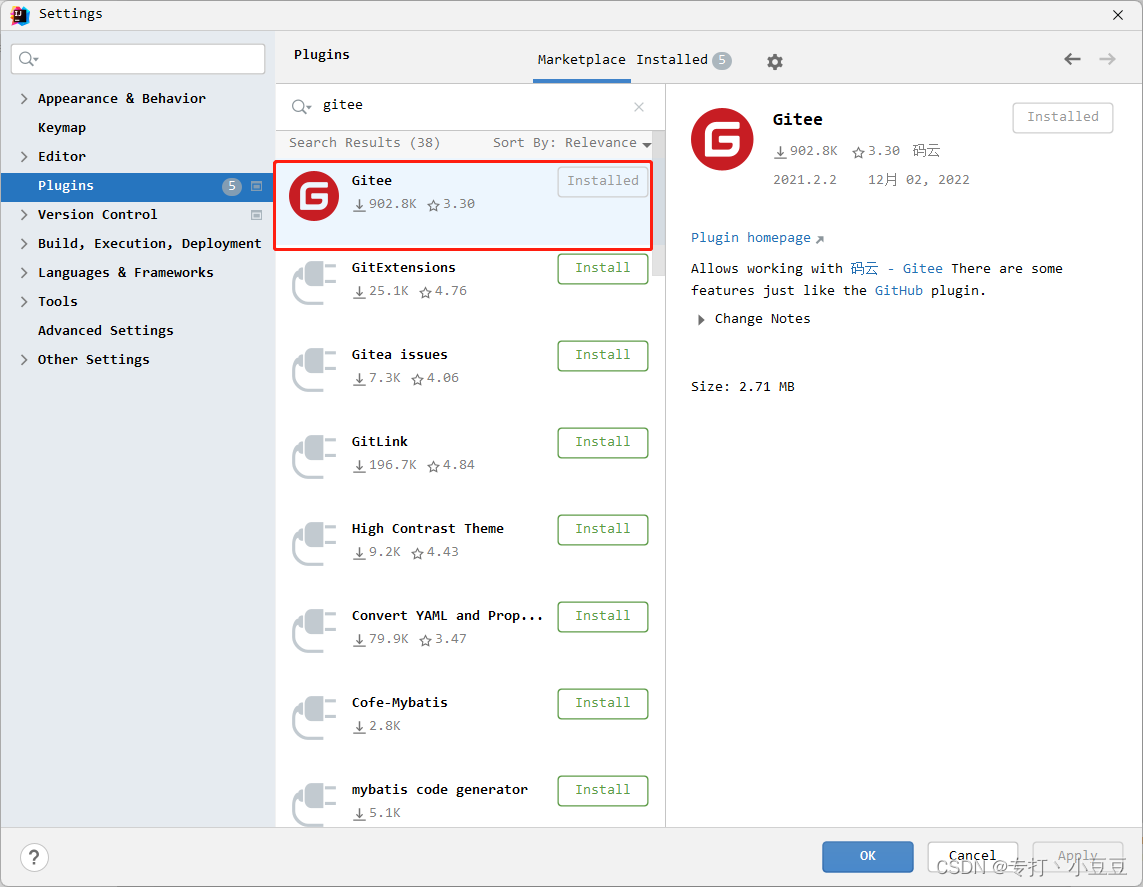
Task: Install the Convert YAML and Prop plugin
Action: [x=603, y=616]
